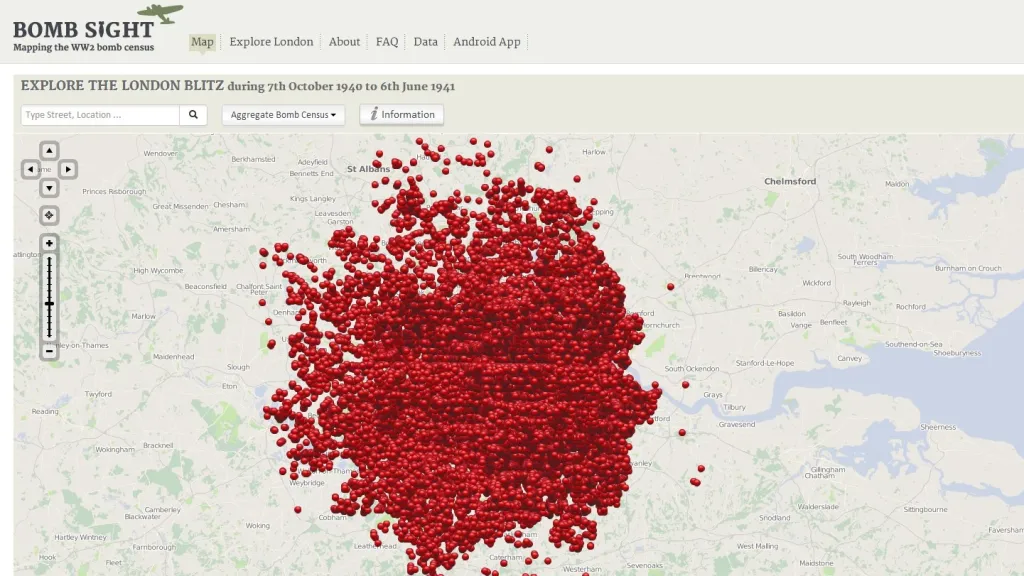Image resolution: width=1024 pixels, height=576 pixels.
Task: Click the search magnifier button
Action: [194, 115]
